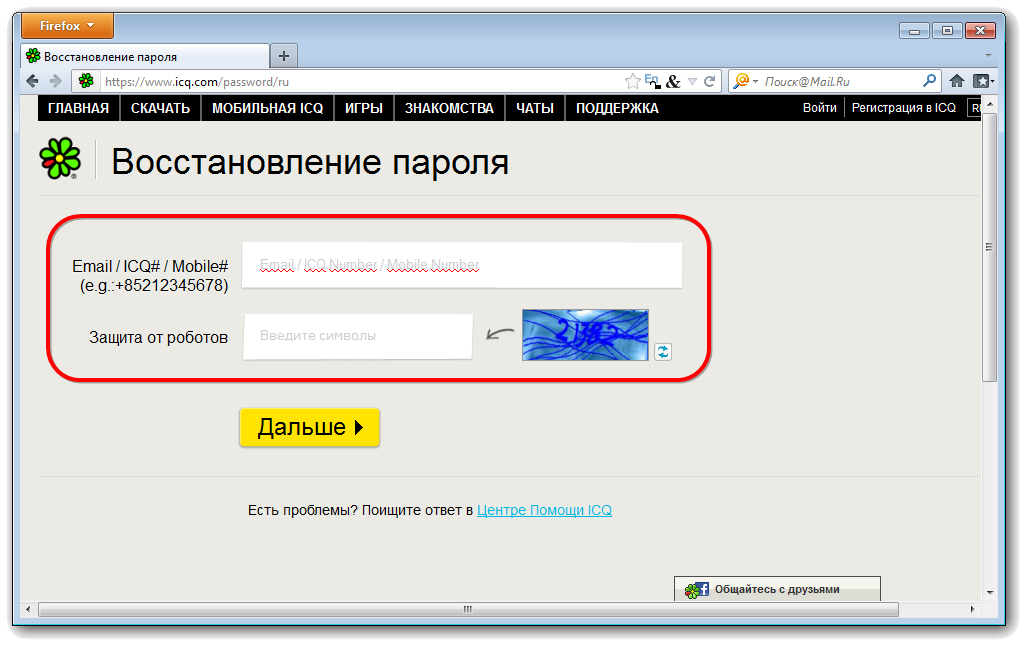1026x646 pixels.
Task: Click the Введите символы captcha field
Action: pyautogui.click(x=358, y=336)
